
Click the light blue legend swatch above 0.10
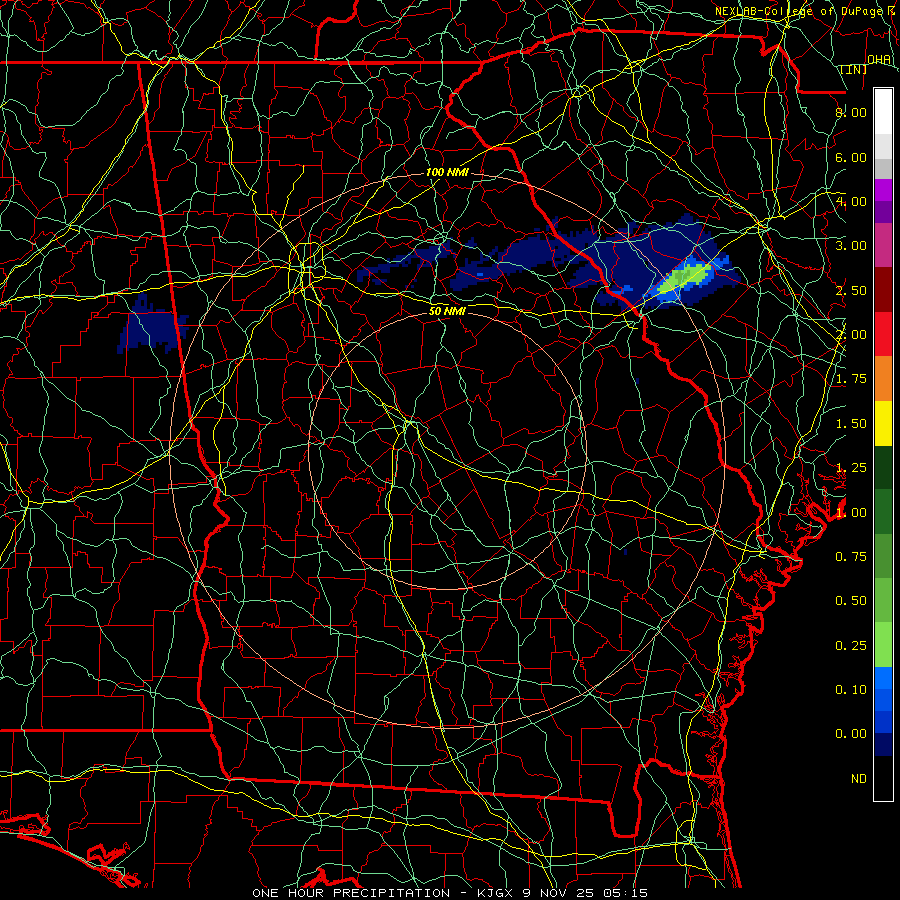883,678
